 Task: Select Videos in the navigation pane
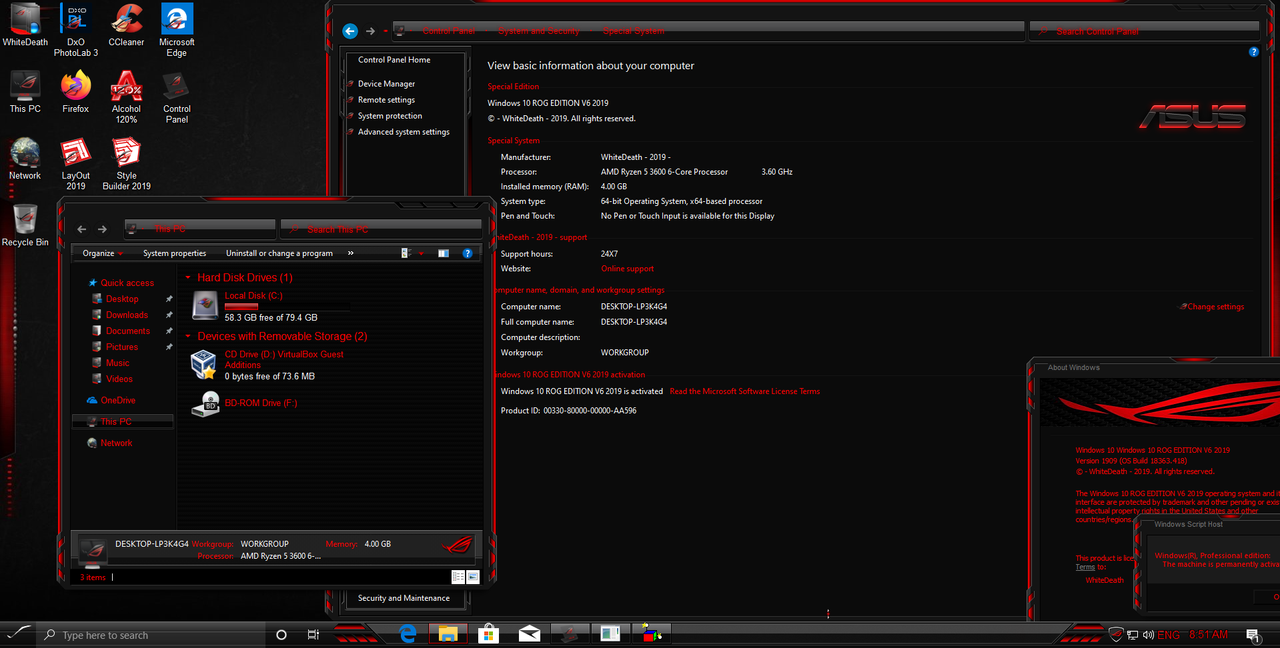[x=119, y=379]
